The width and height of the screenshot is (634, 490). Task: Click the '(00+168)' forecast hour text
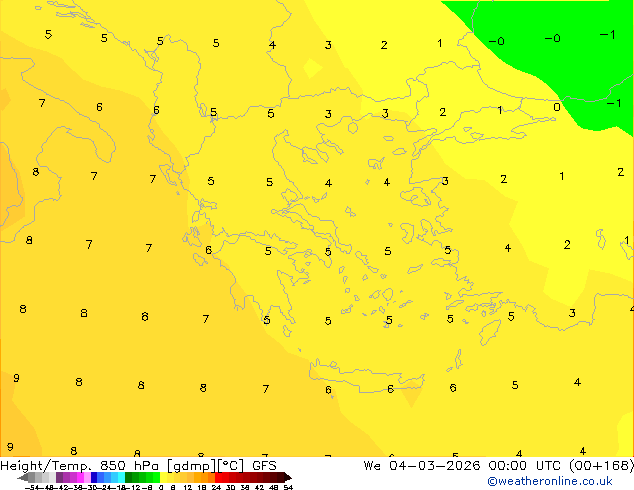[601, 466]
